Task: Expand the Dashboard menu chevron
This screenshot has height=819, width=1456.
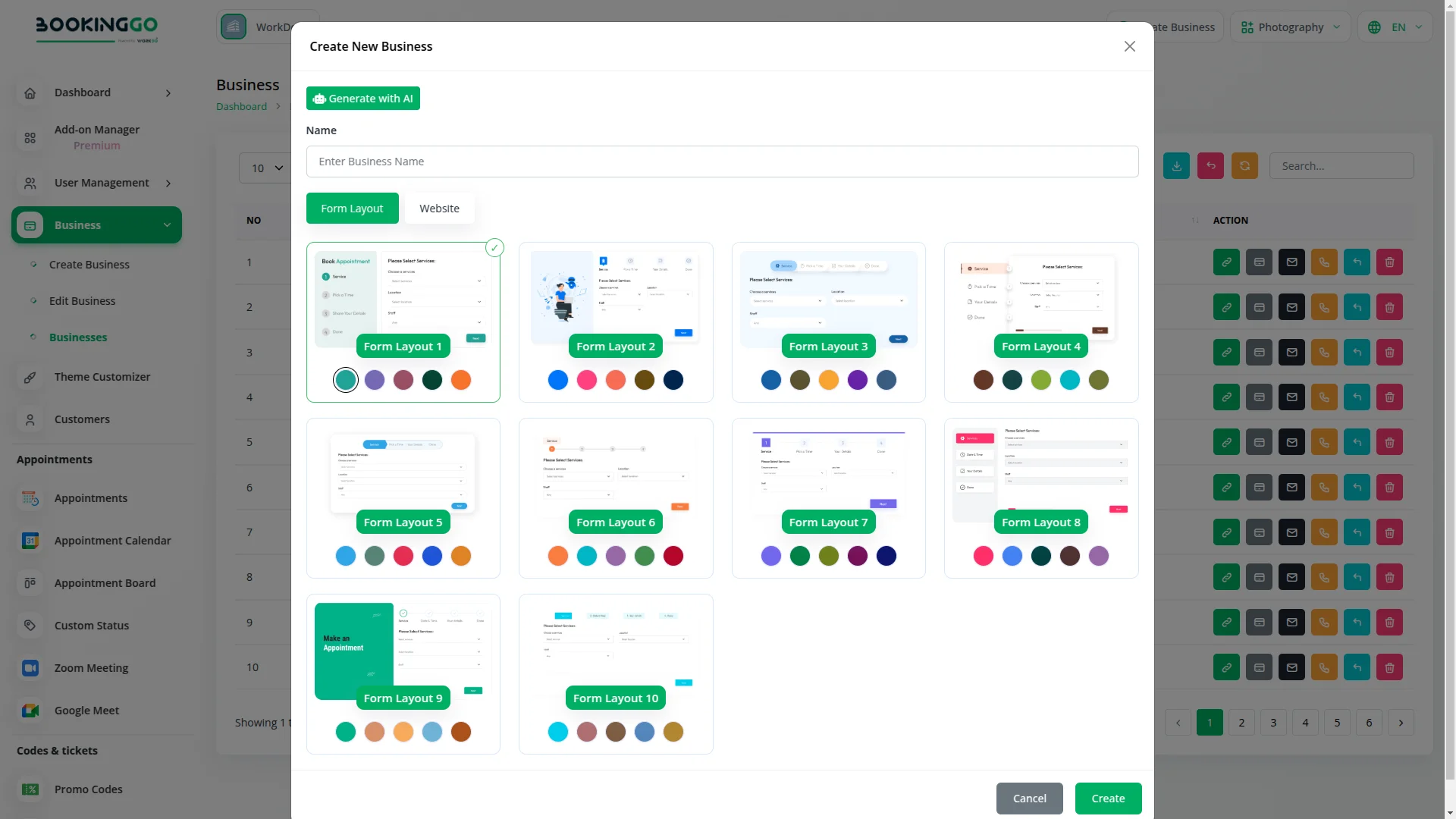Action: pos(168,93)
